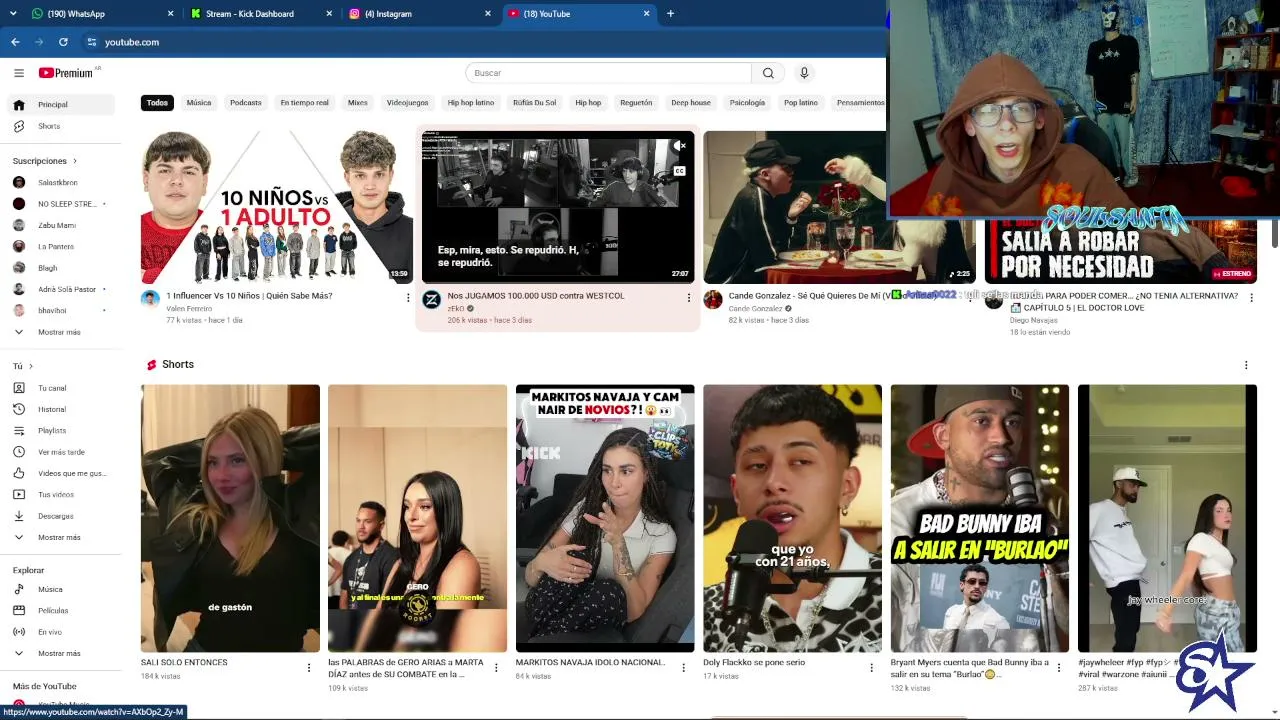The image size is (1280, 720).
Task: Open Adrià Solà Pastor channel
Action: (61, 290)
